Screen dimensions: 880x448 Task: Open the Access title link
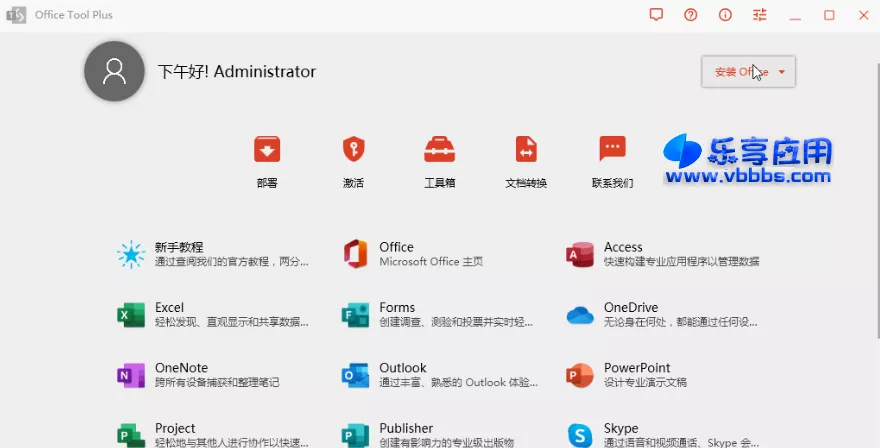[x=623, y=247]
